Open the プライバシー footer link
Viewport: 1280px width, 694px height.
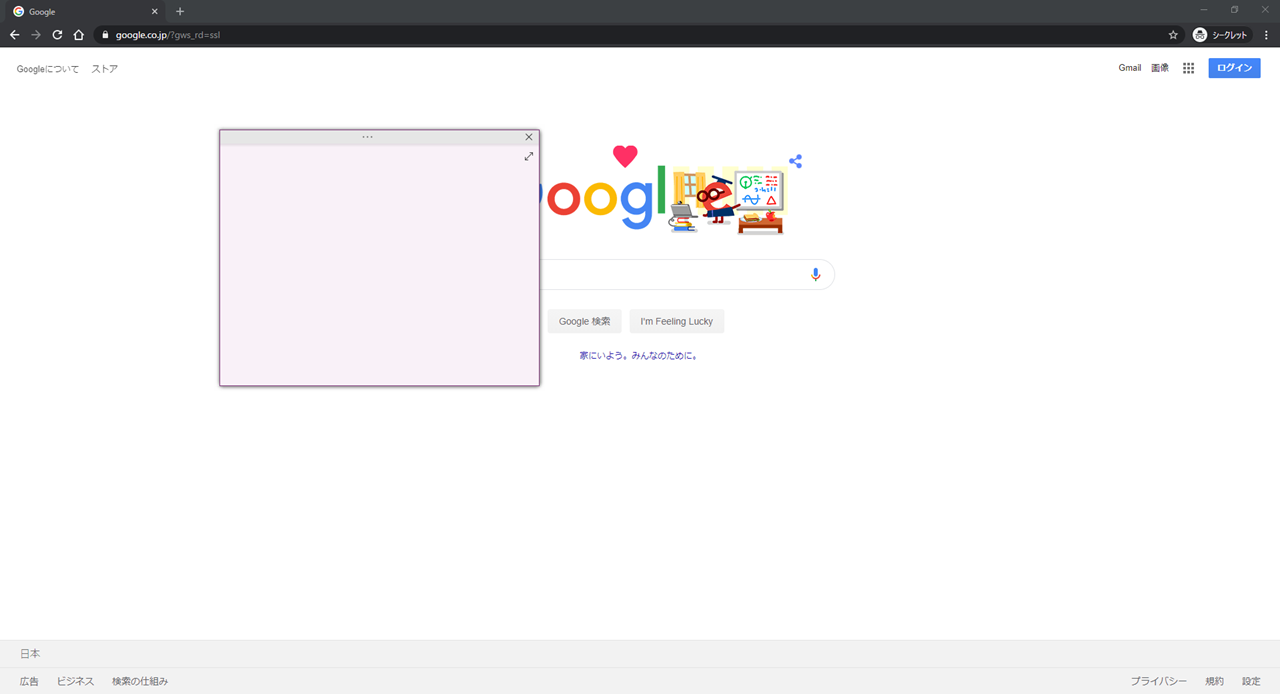(1159, 681)
